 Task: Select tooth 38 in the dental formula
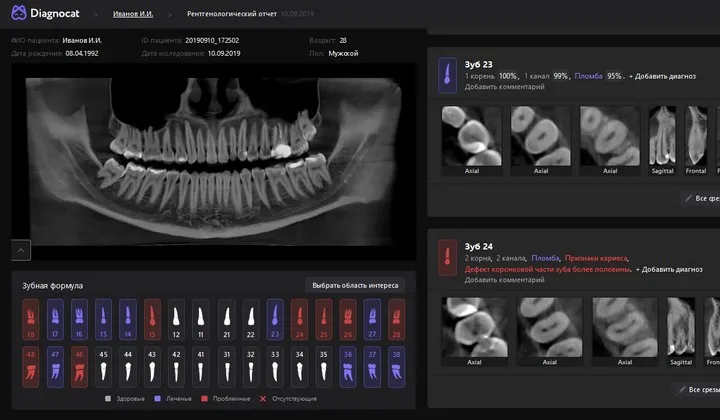click(397, 367)
